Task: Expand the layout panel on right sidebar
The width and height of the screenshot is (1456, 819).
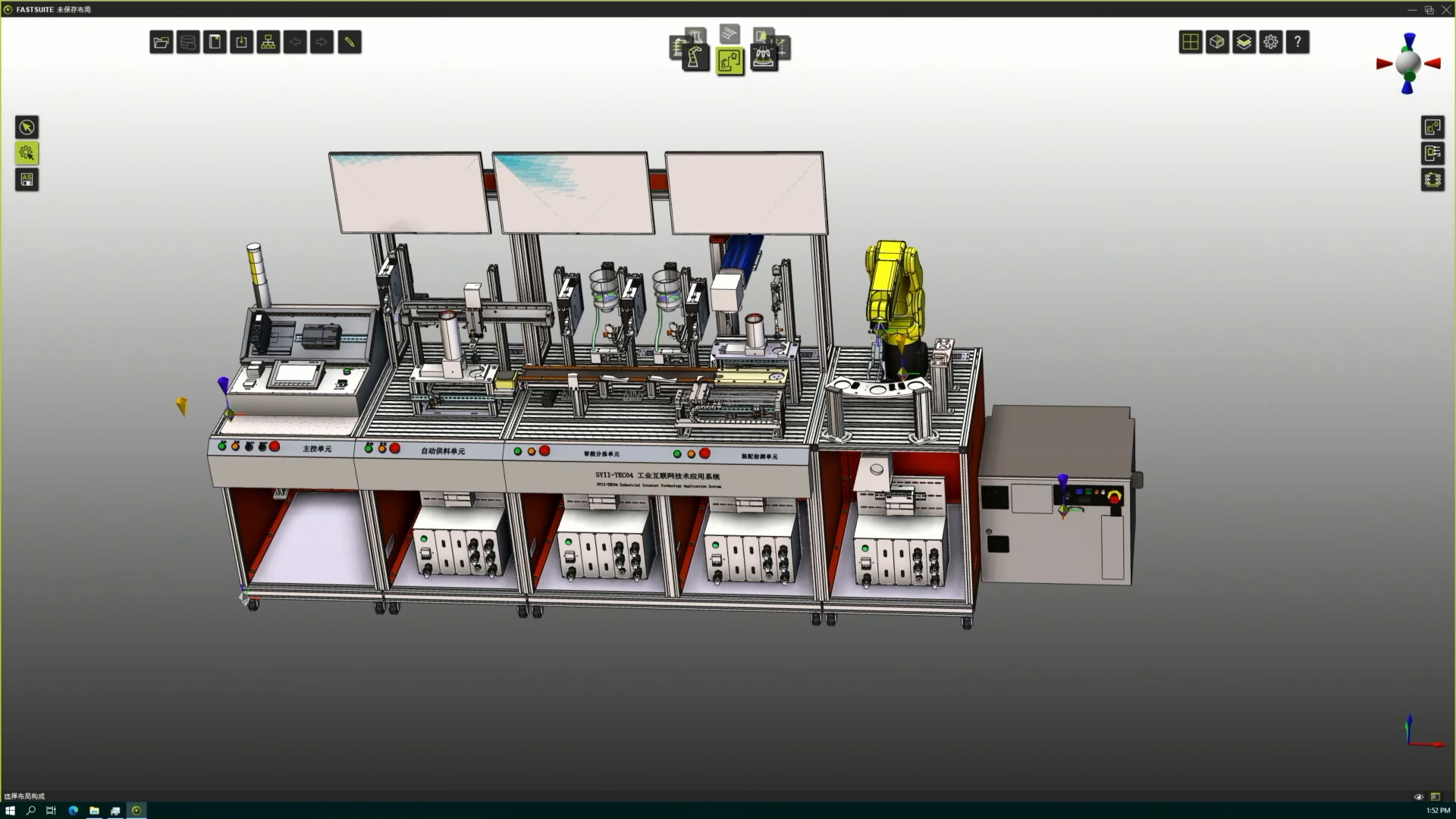Action: pos(1432,127)
